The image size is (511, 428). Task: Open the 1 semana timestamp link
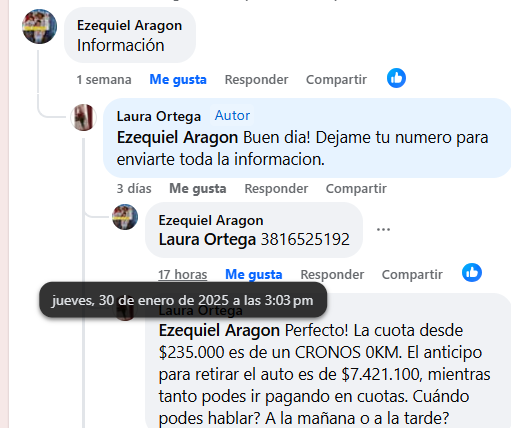point(104,80)
